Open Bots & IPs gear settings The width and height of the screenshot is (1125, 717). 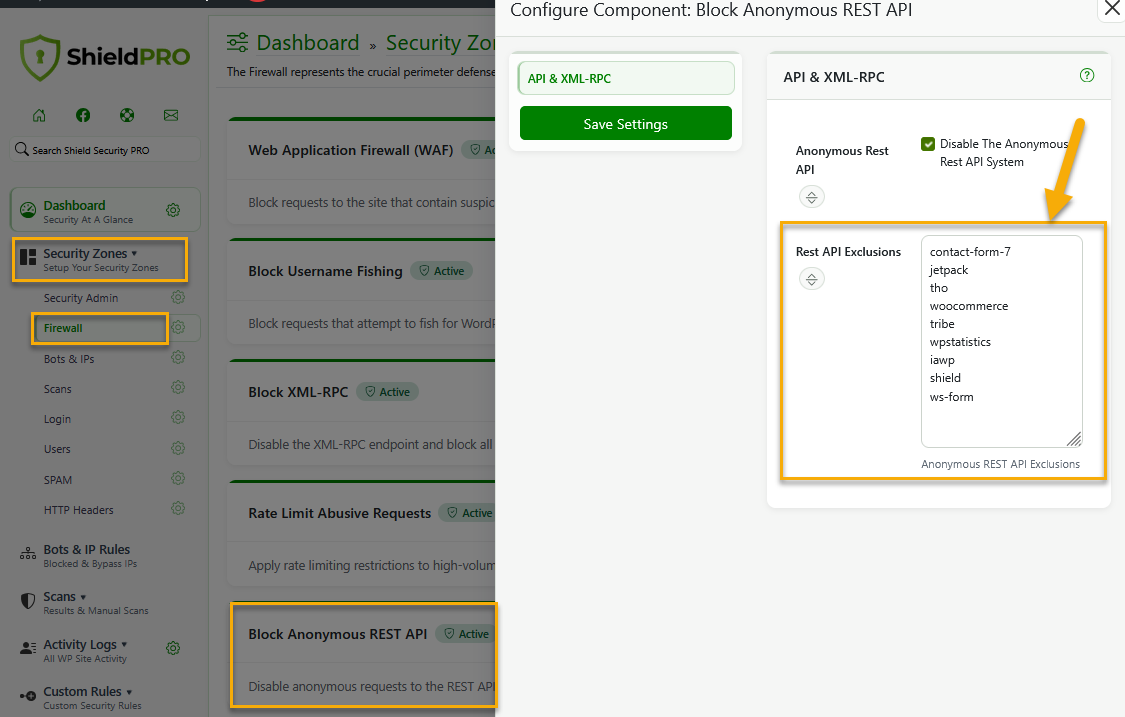coord(178,357)
